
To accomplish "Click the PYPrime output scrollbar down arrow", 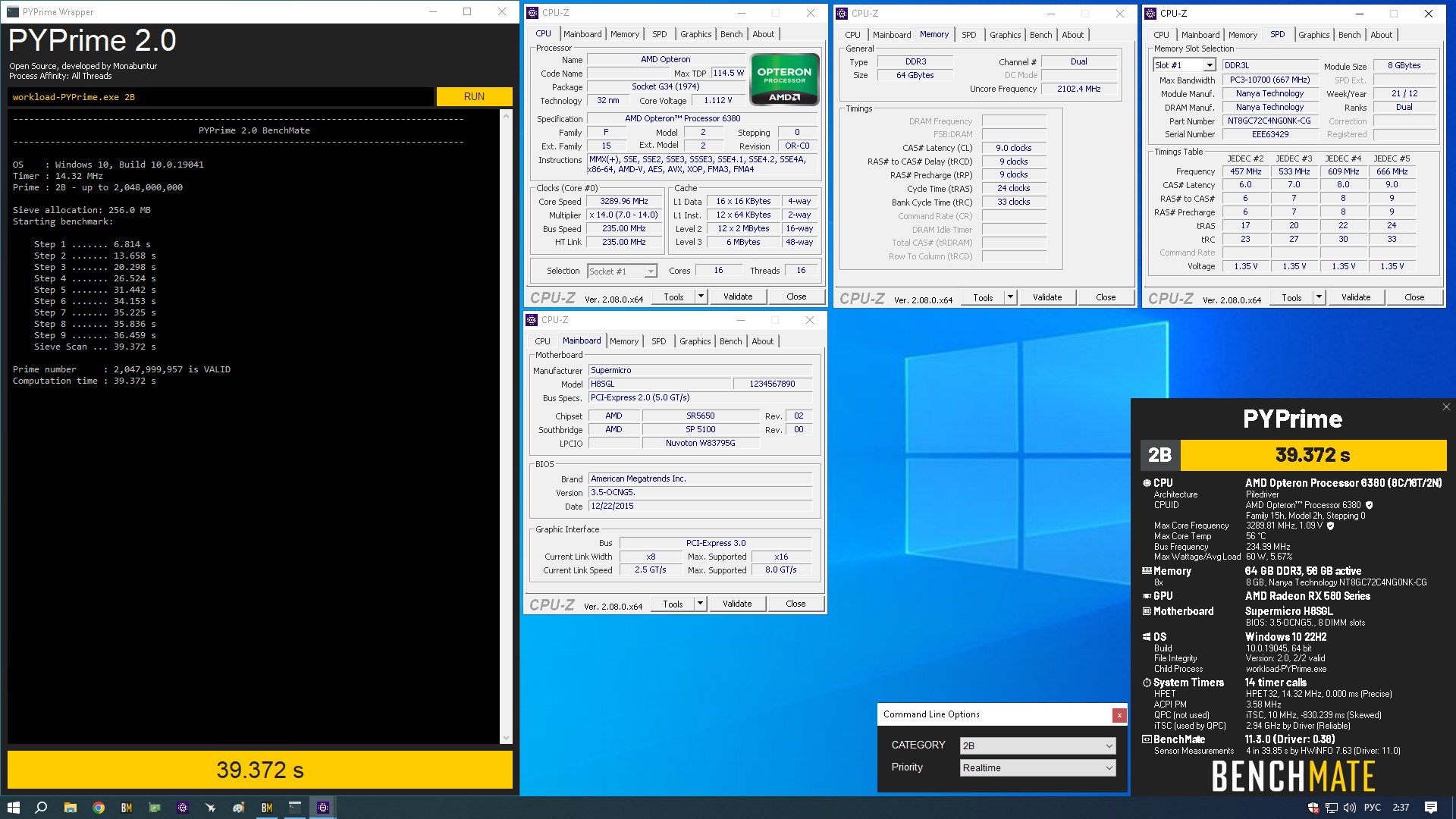I will click(506, 738).
